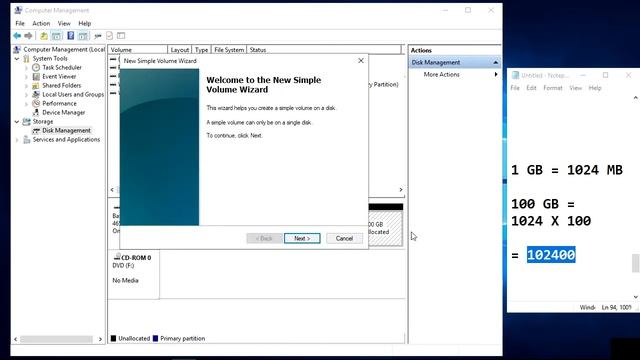Toggle the Show/Hide Action Pane toolbar icon

click(x=83, y=36)
